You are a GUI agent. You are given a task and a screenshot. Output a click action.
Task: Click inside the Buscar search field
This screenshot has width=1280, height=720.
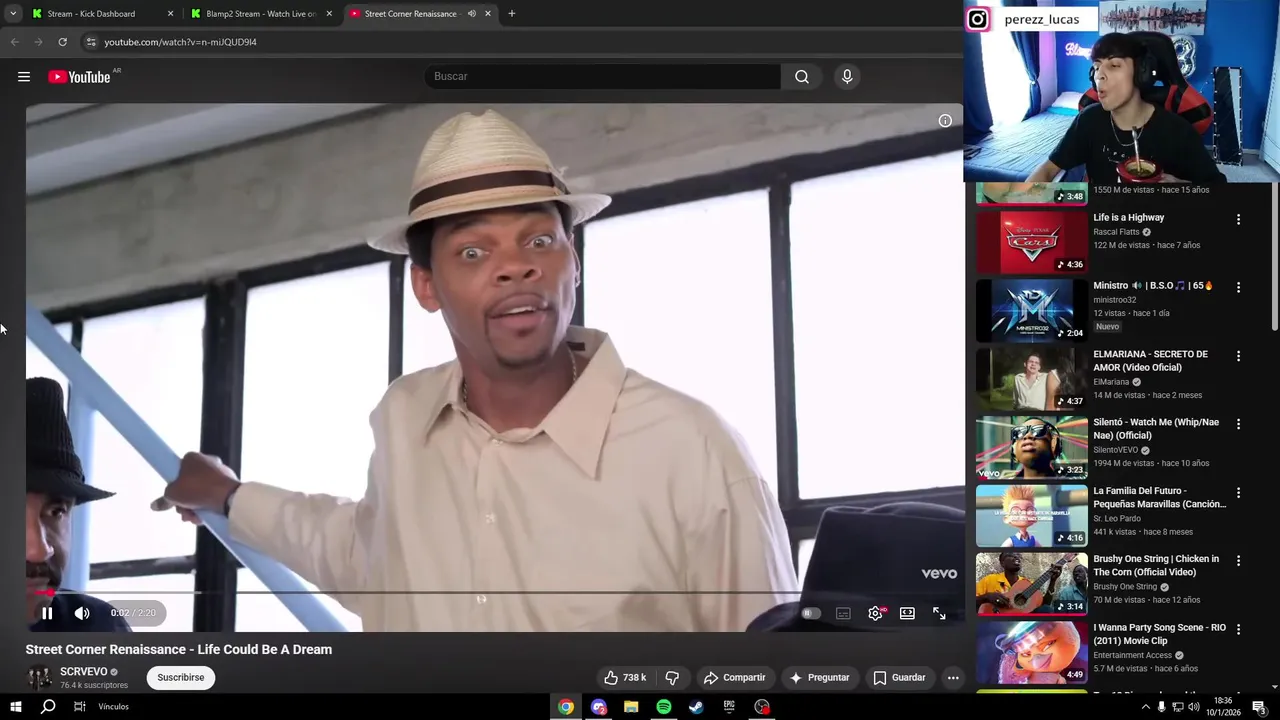point(603,76)
